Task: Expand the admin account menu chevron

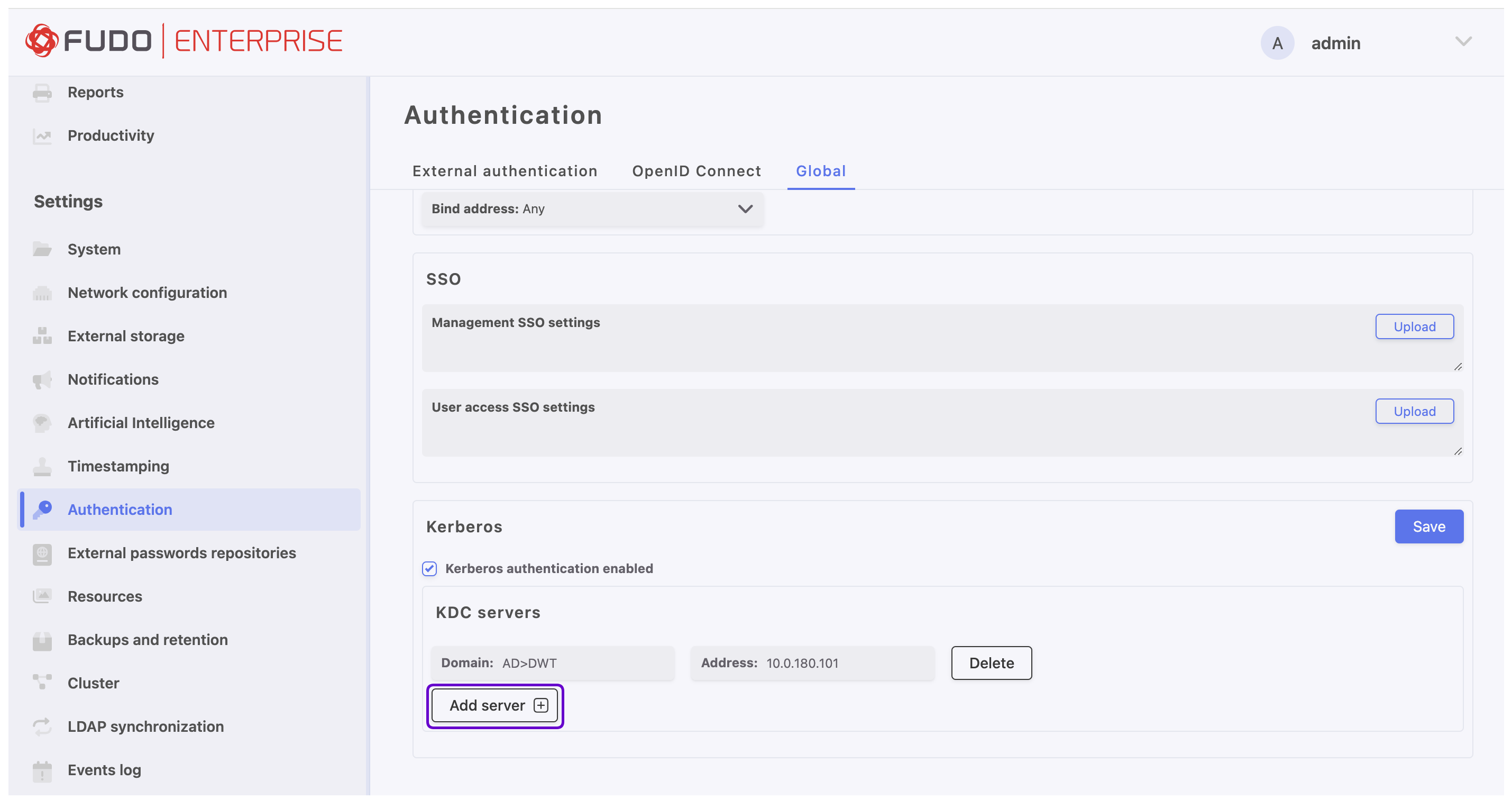Action: (x=1463, y=42)
